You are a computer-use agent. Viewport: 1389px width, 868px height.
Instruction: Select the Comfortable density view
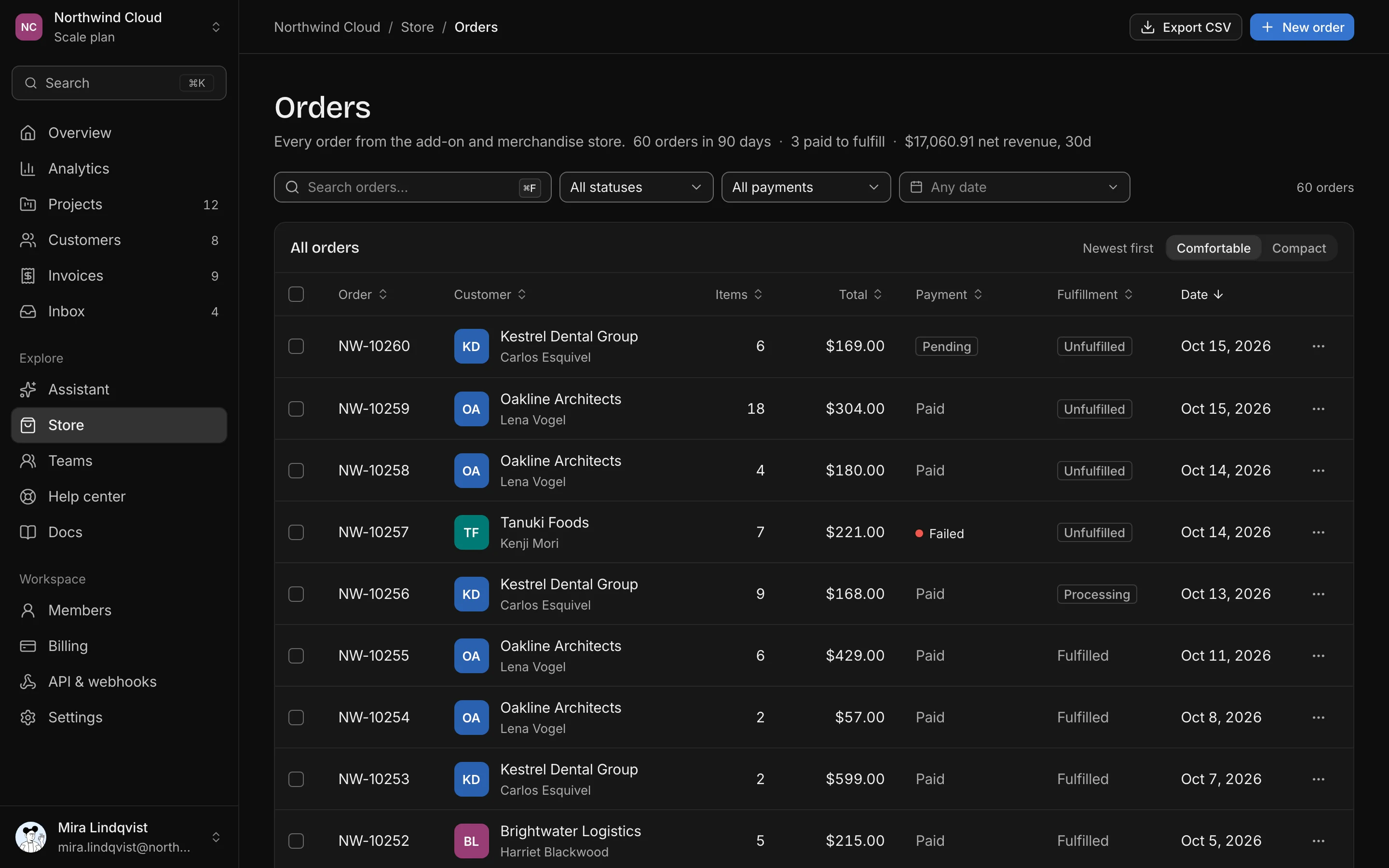[1213, 248]
